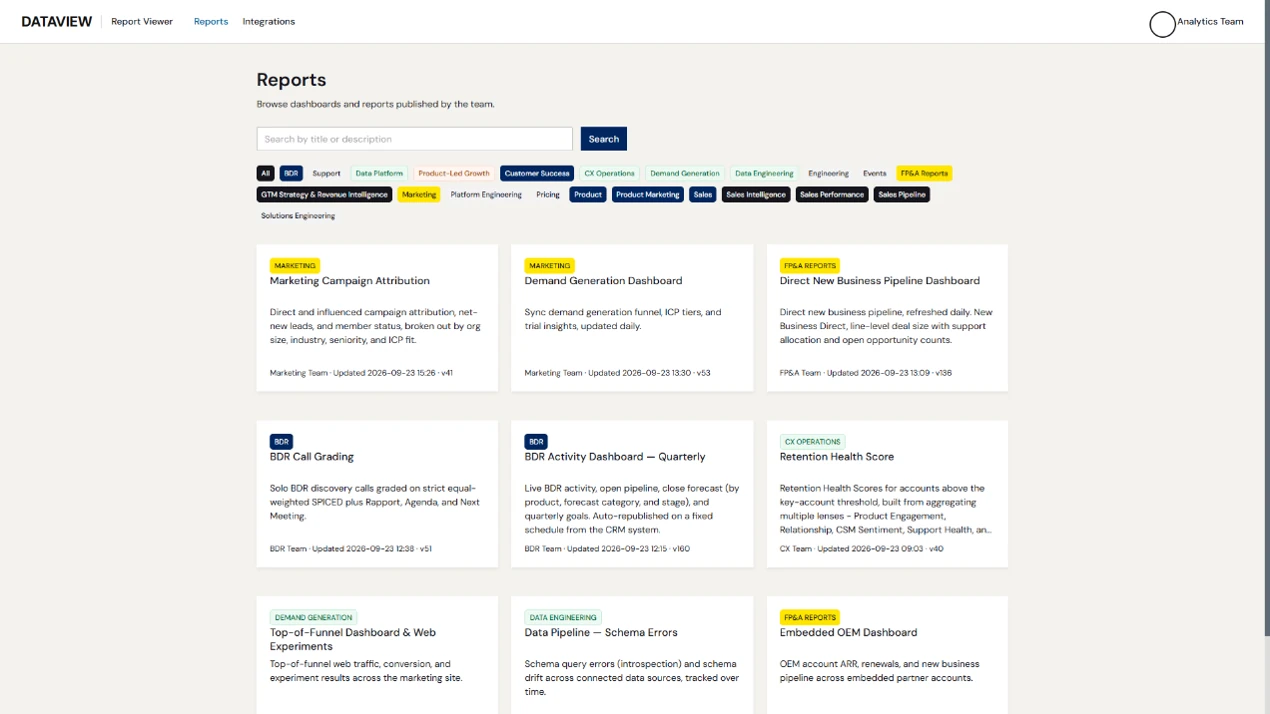The height and width of the screenshot is (714, 1270).
Task: Open Top-of-Funnel Dashboard & Web Experiments
Action: coord(353,639)
